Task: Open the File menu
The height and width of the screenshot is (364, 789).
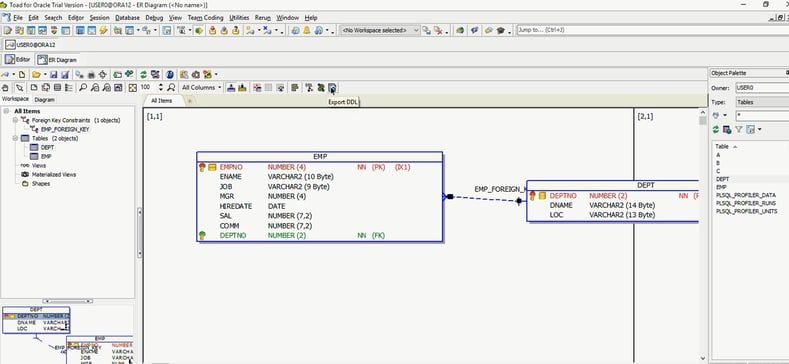Action: pyautogui.click(x=18, y=18)
